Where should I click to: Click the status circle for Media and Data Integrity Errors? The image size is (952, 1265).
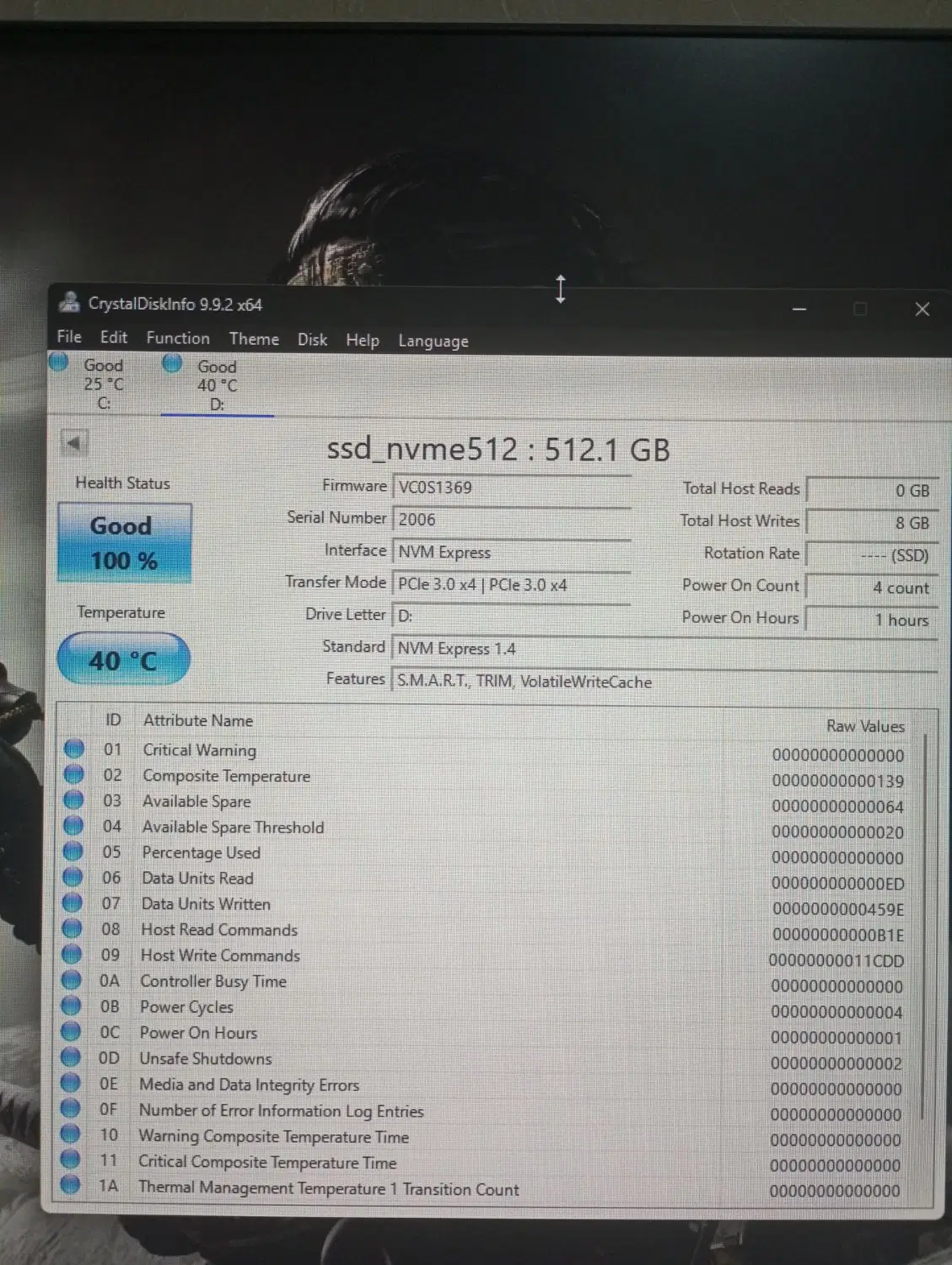coord(71,1083)
